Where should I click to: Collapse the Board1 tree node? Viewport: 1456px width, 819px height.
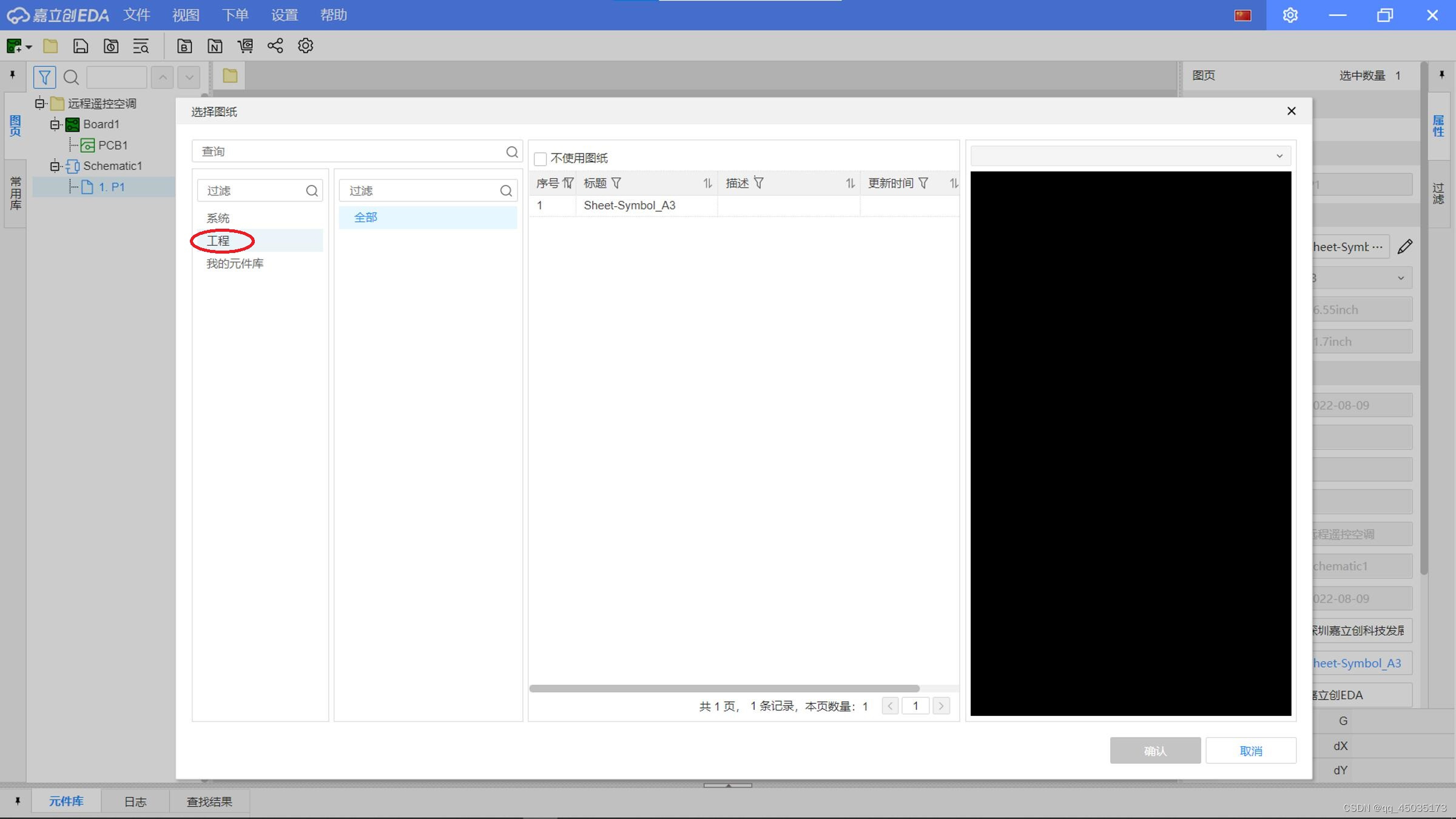pos(55,124)
